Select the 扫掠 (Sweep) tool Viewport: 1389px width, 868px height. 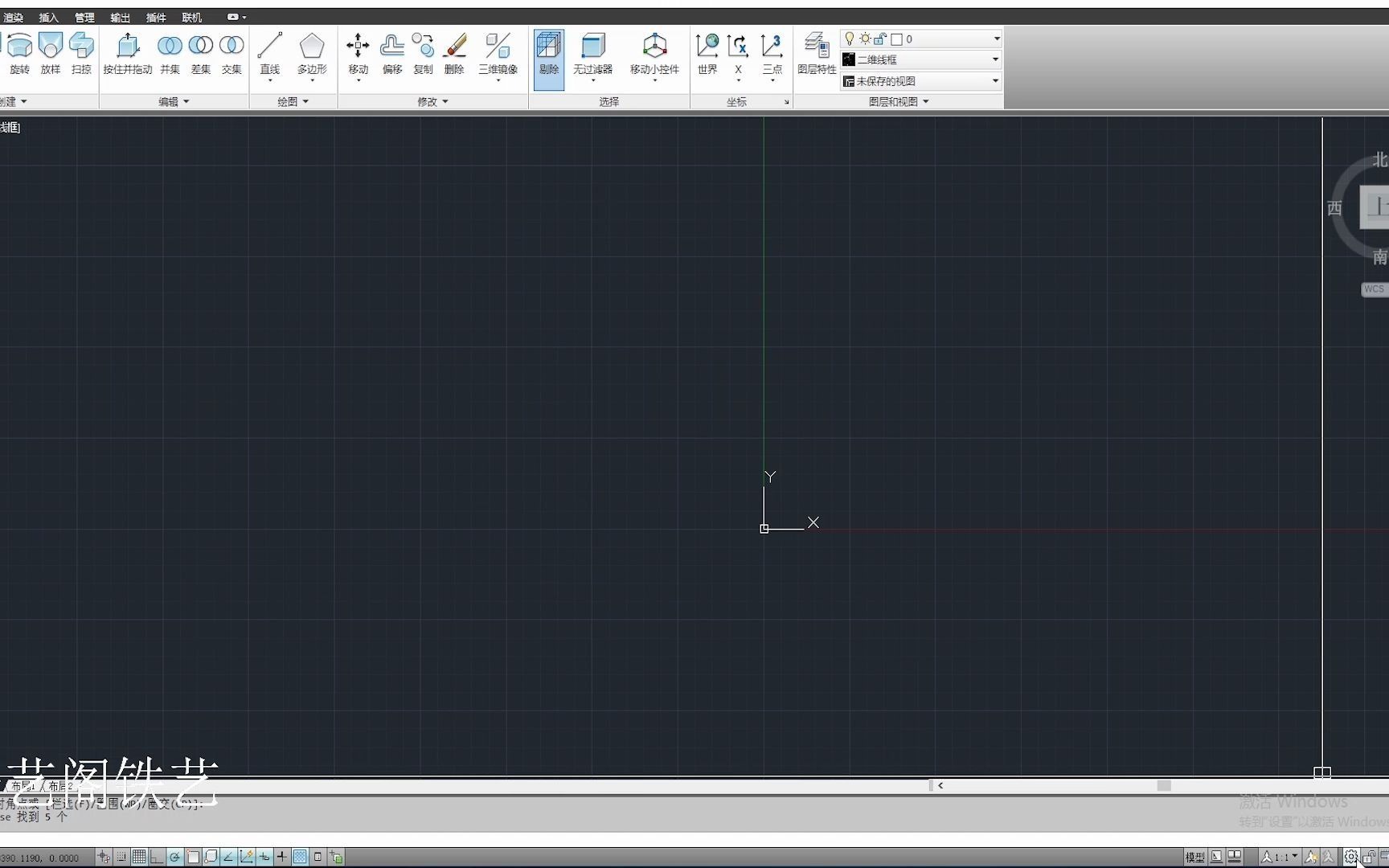(80, 48)
